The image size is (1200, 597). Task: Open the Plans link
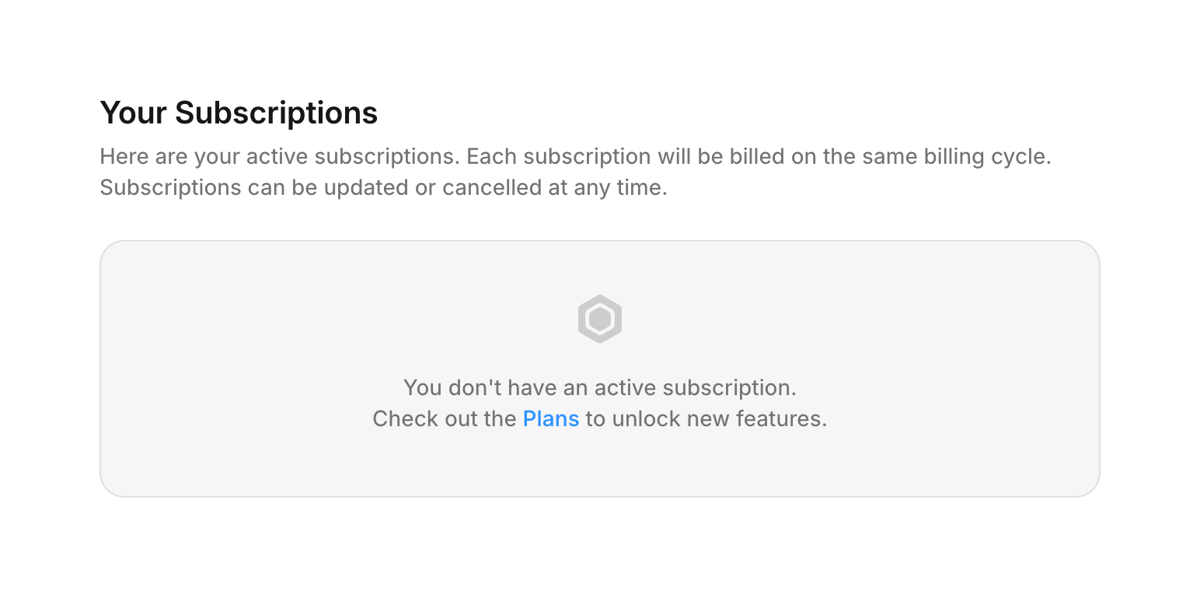[x=551, y=419]
